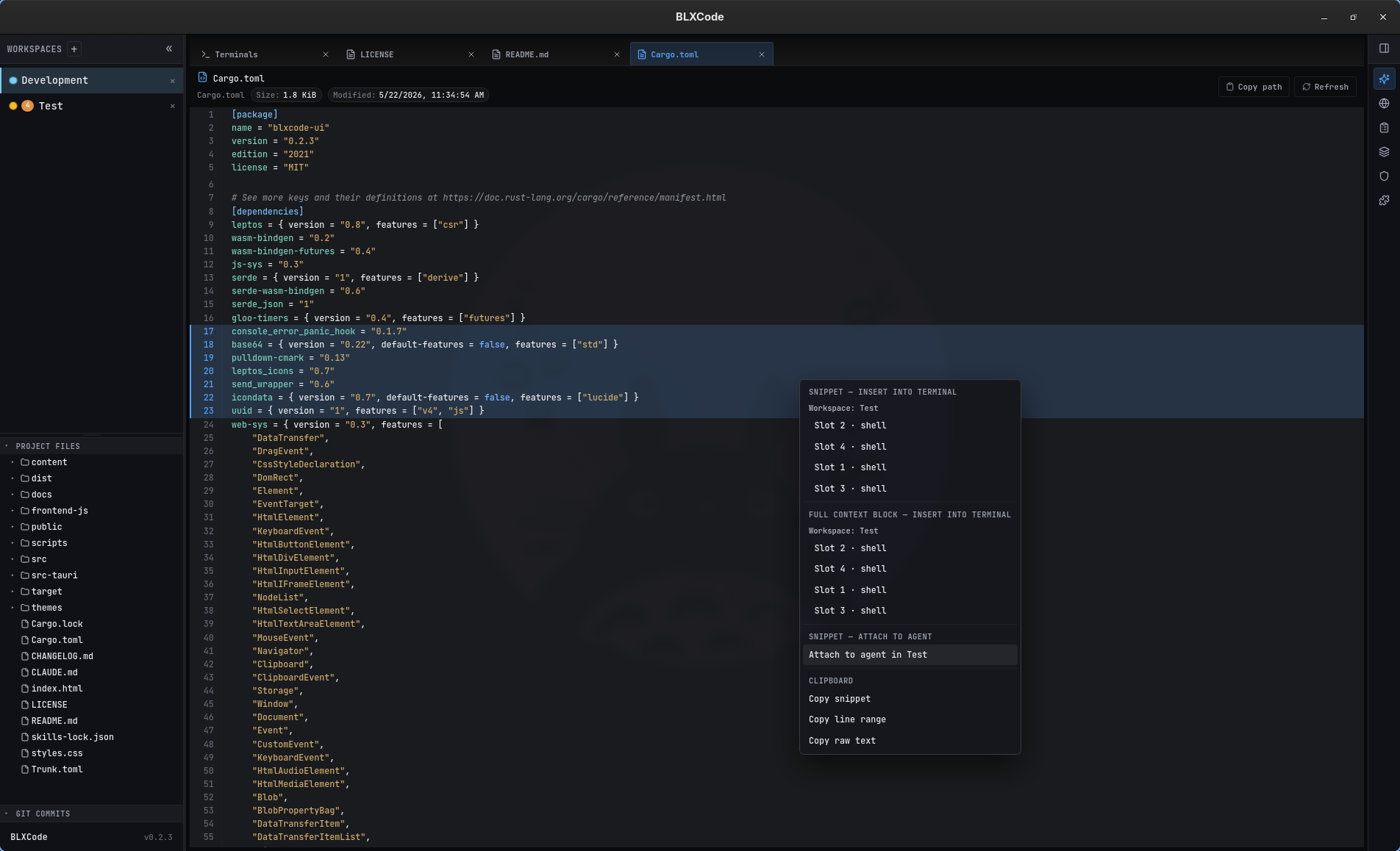Open CLAUDE.md in the file tree
The image size is (1400, 851).
pos(91,672)
